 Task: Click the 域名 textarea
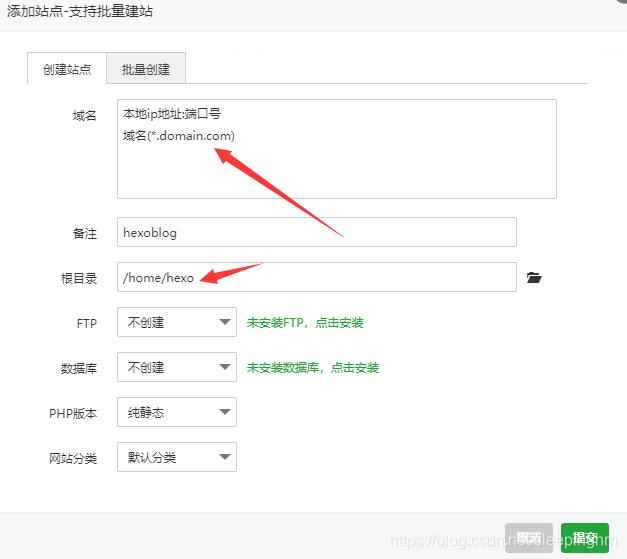coord(337,149)
